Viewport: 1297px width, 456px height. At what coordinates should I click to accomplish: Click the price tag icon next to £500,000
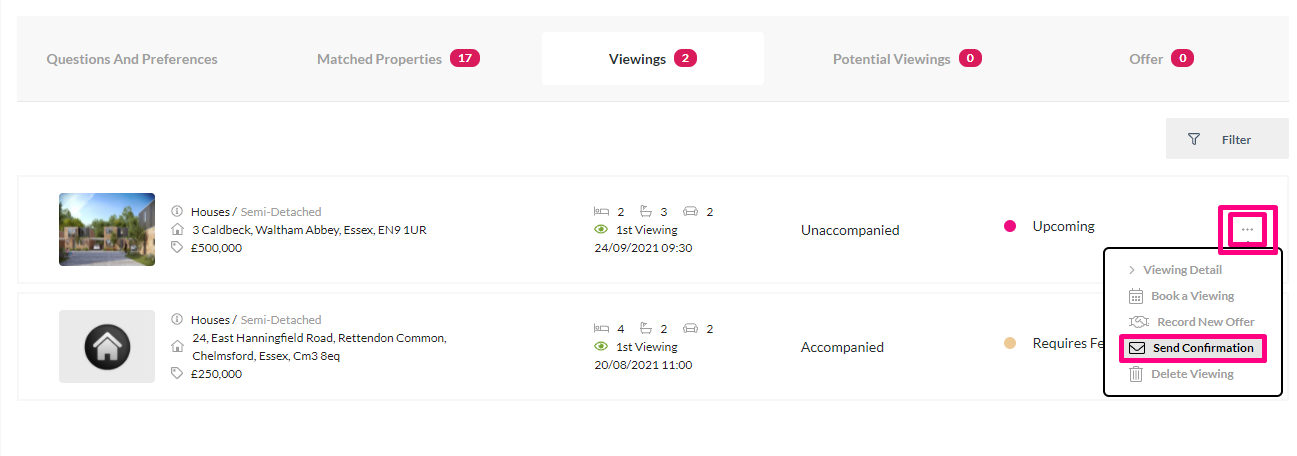coord(177,248)
